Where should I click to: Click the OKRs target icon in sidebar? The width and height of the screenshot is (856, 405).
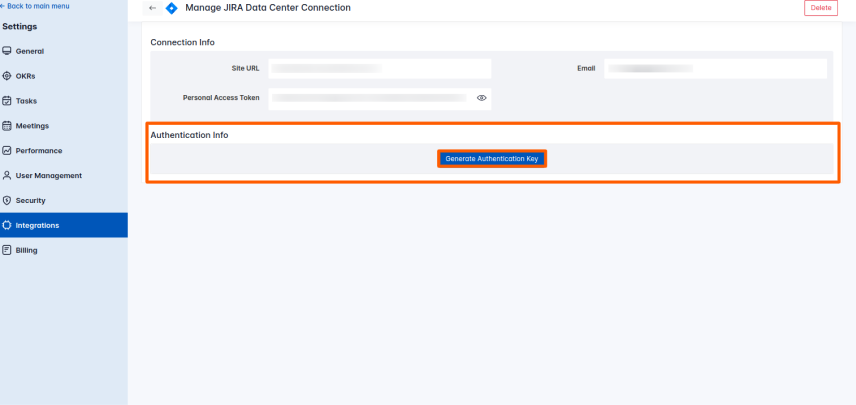[x=7, y=76]
